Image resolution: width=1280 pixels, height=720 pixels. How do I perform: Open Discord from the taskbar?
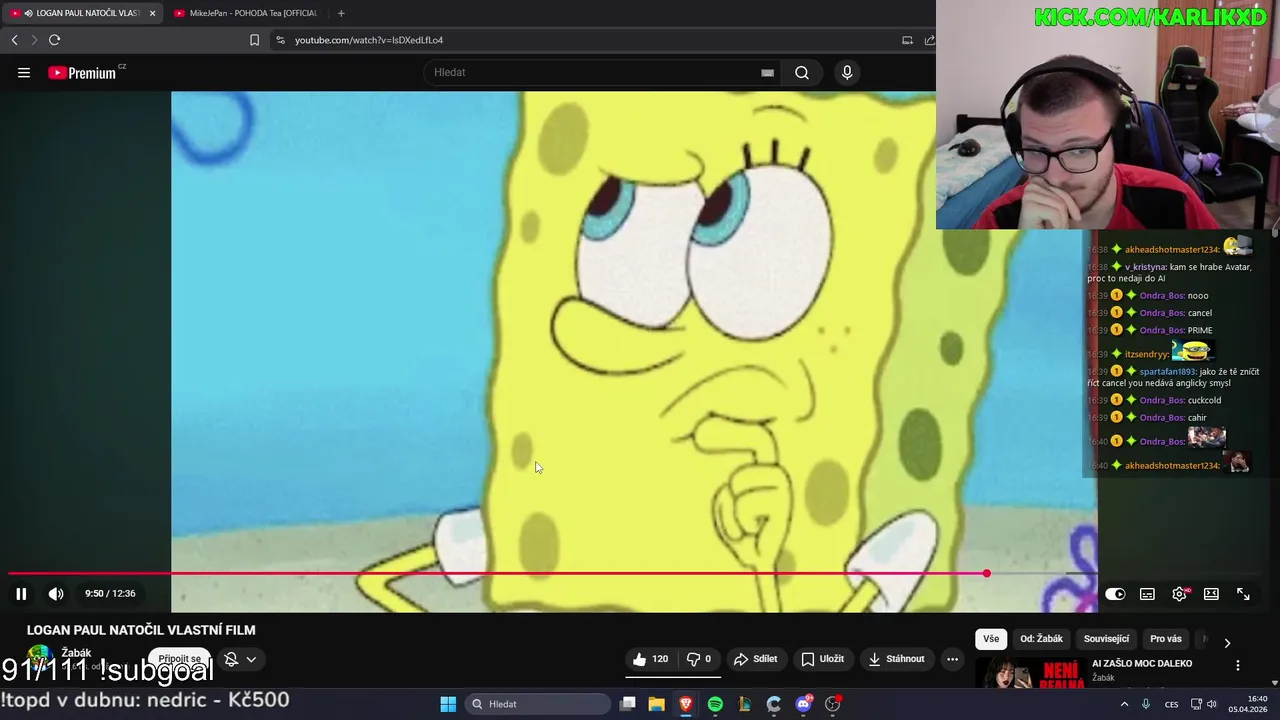tap(803, 704)
